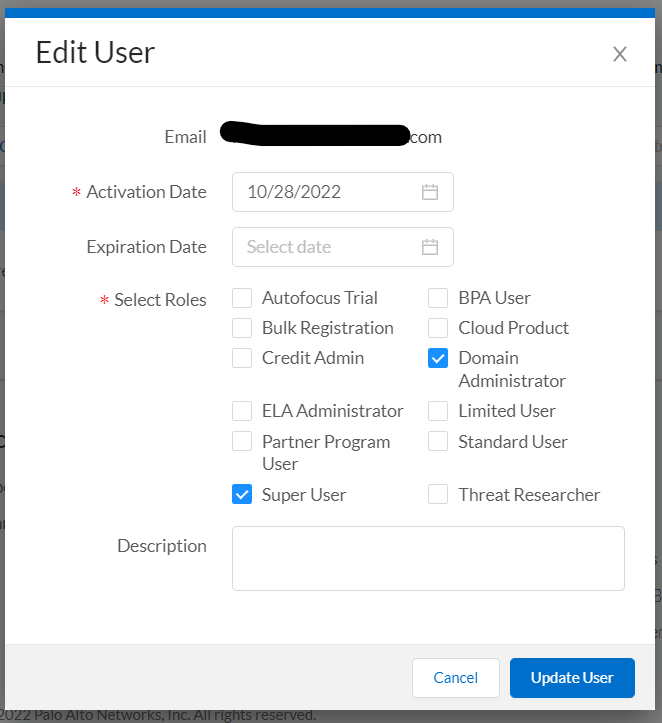The width and height of the screenshot is (662, 723).
Task: Close the Edit User dialog with X
Action: [x=620, y=54]
